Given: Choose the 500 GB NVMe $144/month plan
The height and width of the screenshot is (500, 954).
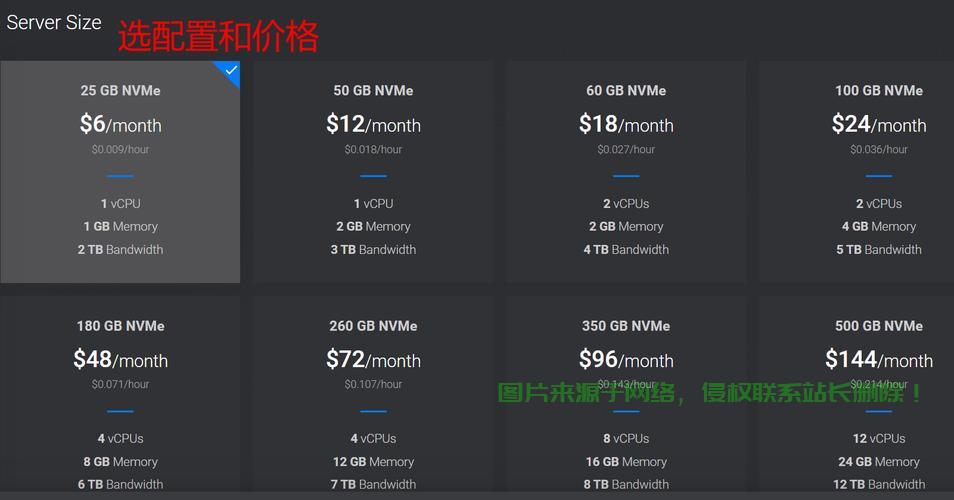Looking at the screenshot, I should (x=878, y=360).
